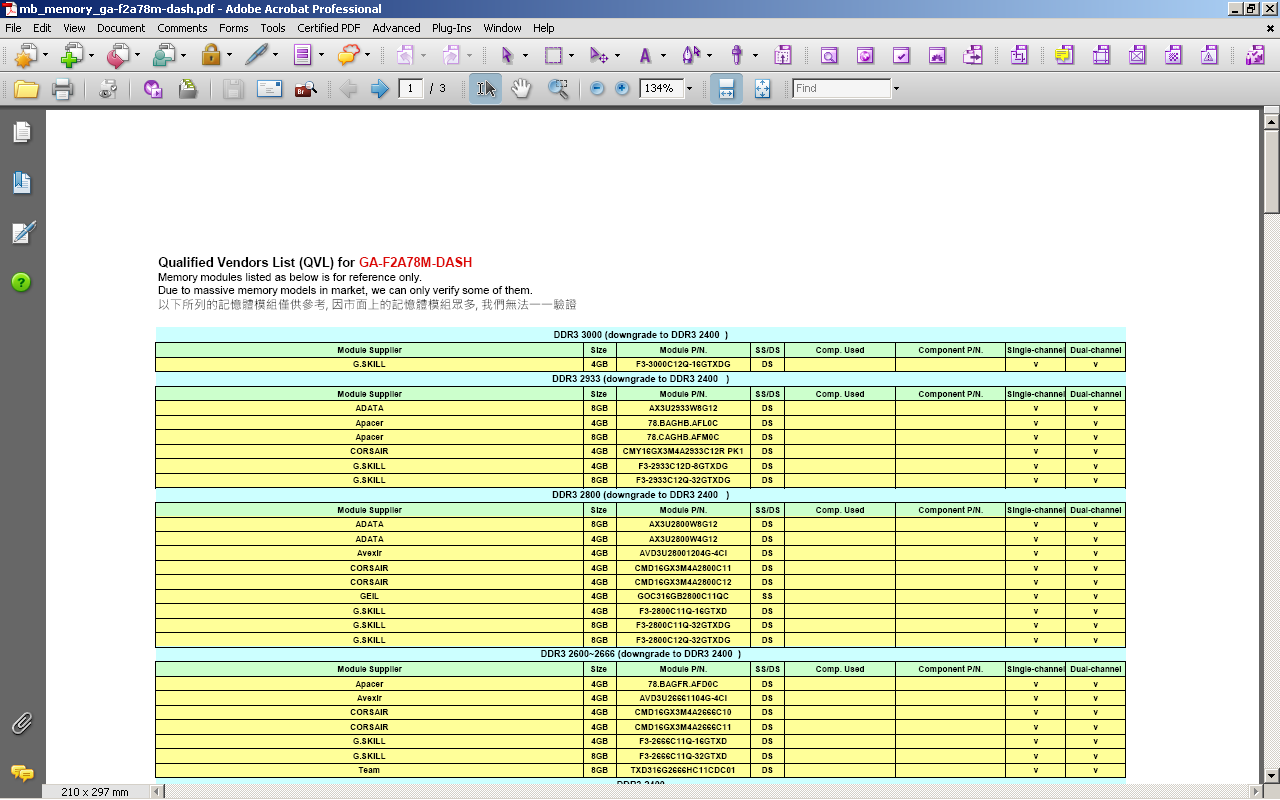Open the File menu
This screenshot has width=1280, height=800.
pyautogui.click(x=13, y=28)
